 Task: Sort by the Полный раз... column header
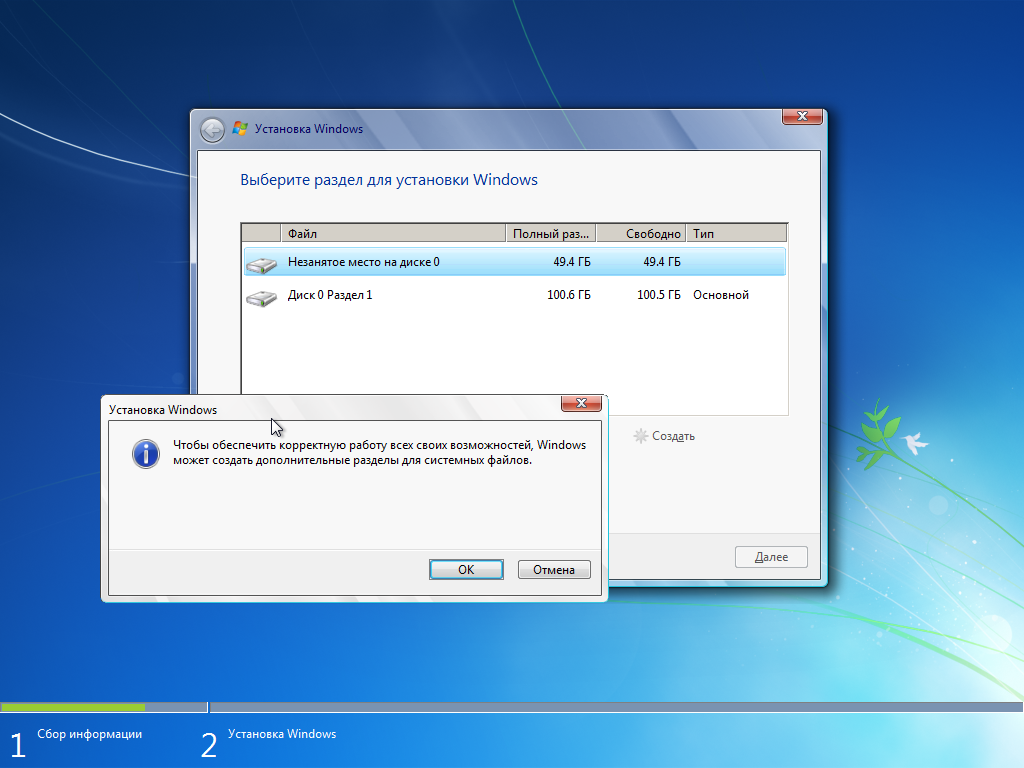(x=551, y=233)
